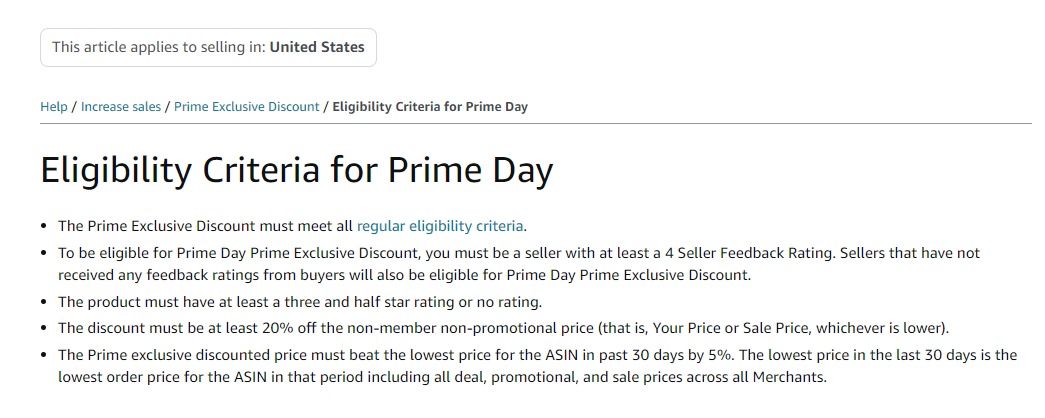This screenshot has width=1045, height=418.
Task: Click the bold United States country name
Action: pyautogui.click(x=317, y=47)
